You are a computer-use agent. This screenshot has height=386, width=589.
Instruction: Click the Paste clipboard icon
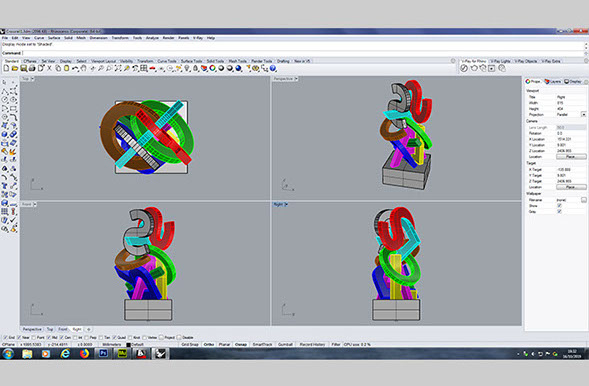pos(66,68)
